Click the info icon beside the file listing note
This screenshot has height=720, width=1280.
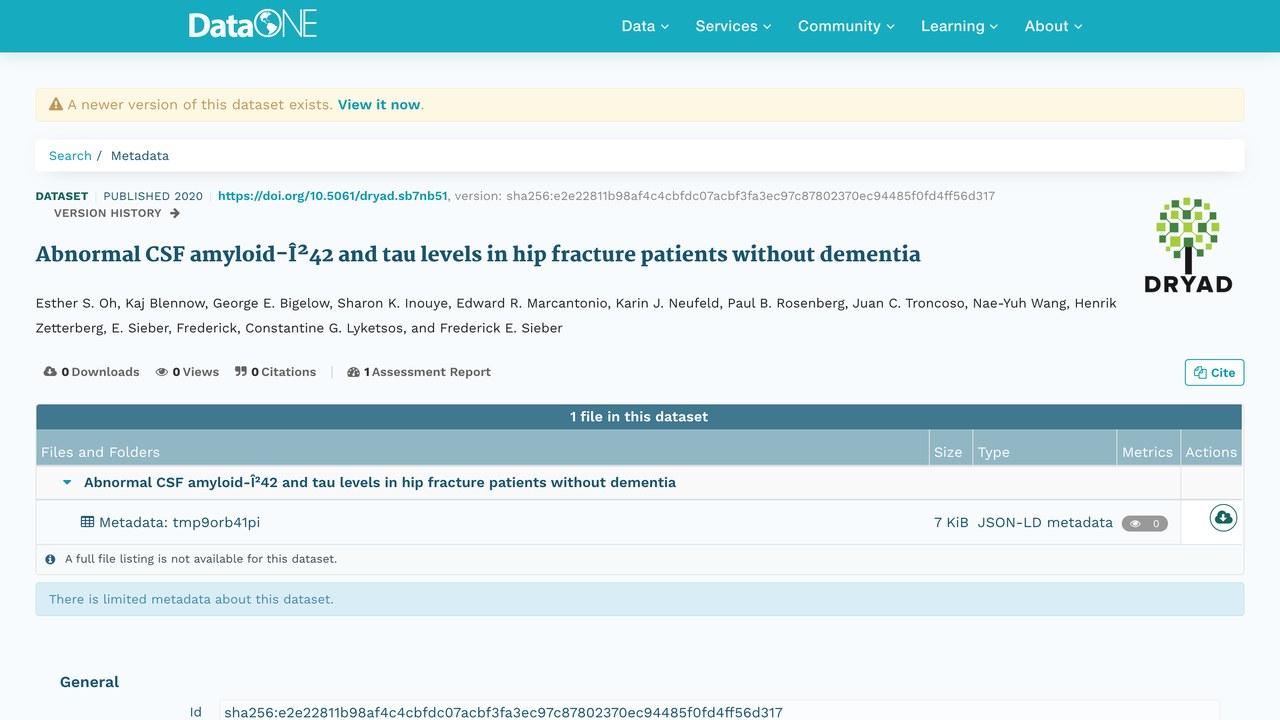51,559
